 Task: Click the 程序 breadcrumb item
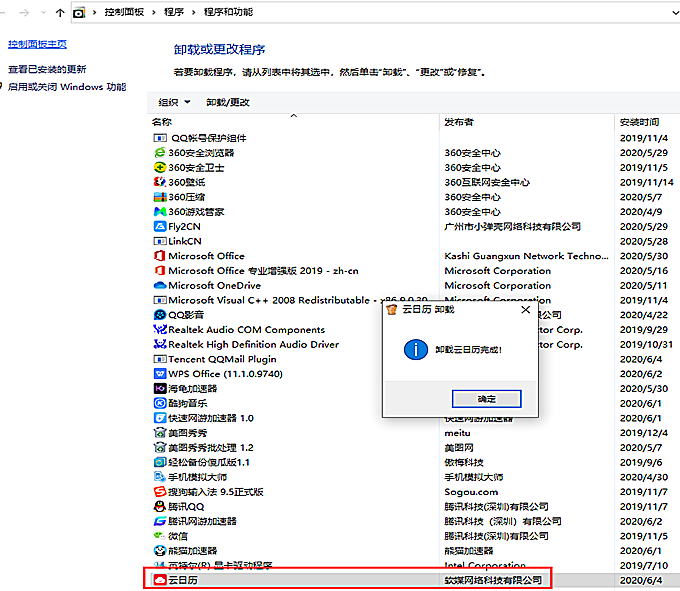click(173, 12)
